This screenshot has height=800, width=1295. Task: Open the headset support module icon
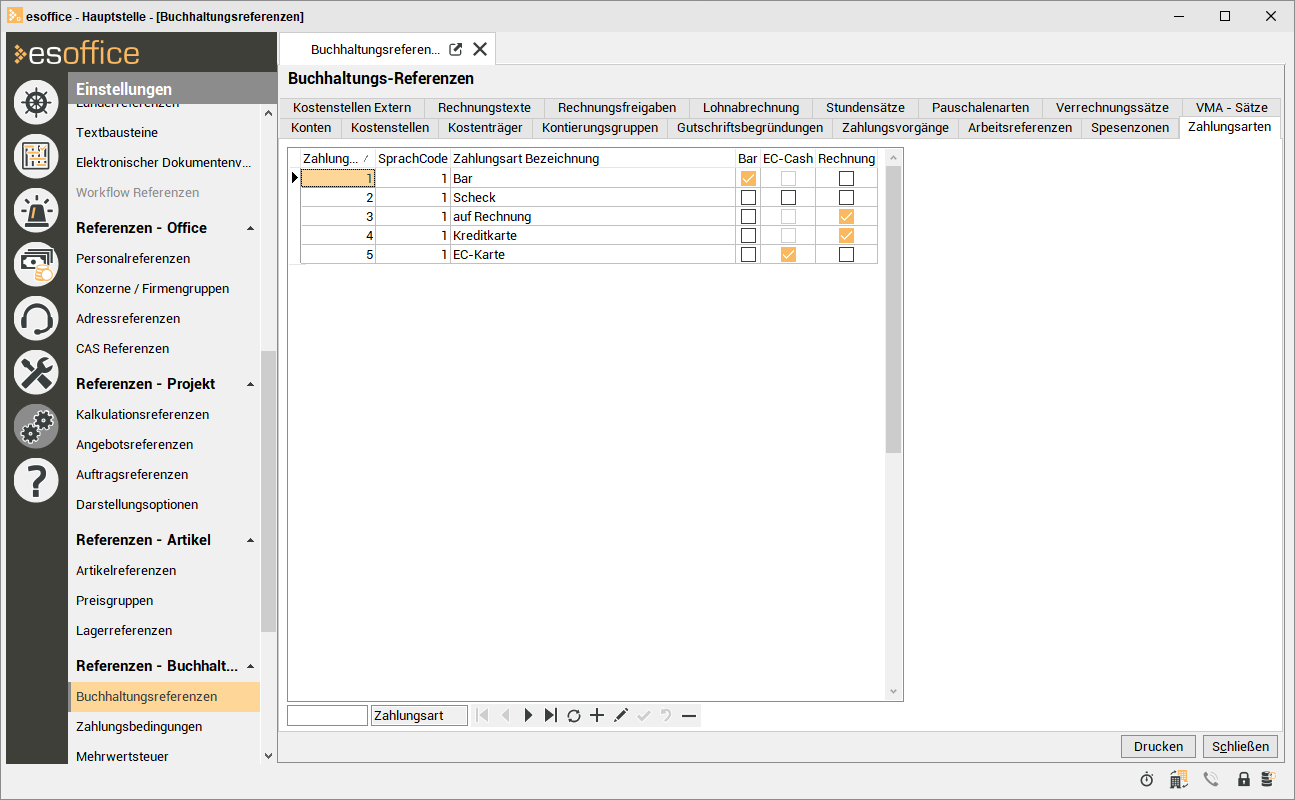pos(36,318)
